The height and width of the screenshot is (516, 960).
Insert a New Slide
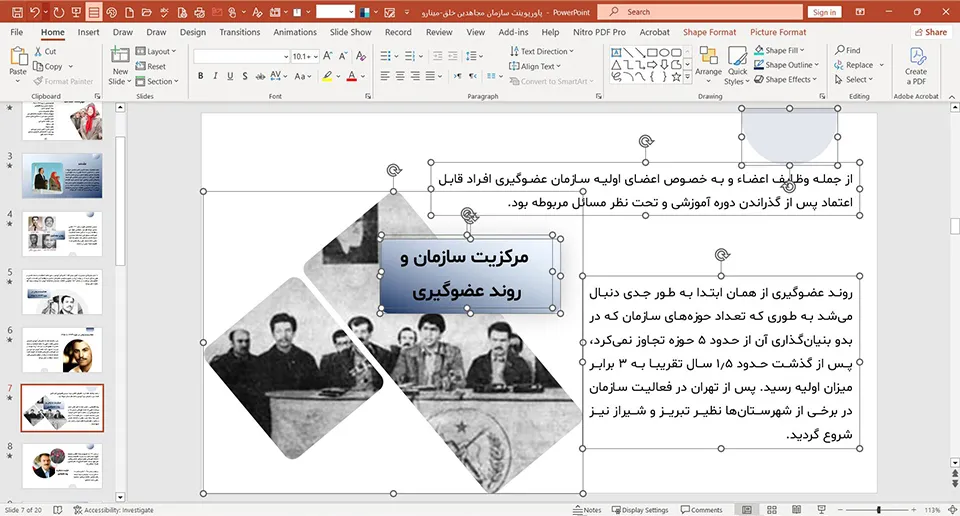120,66
